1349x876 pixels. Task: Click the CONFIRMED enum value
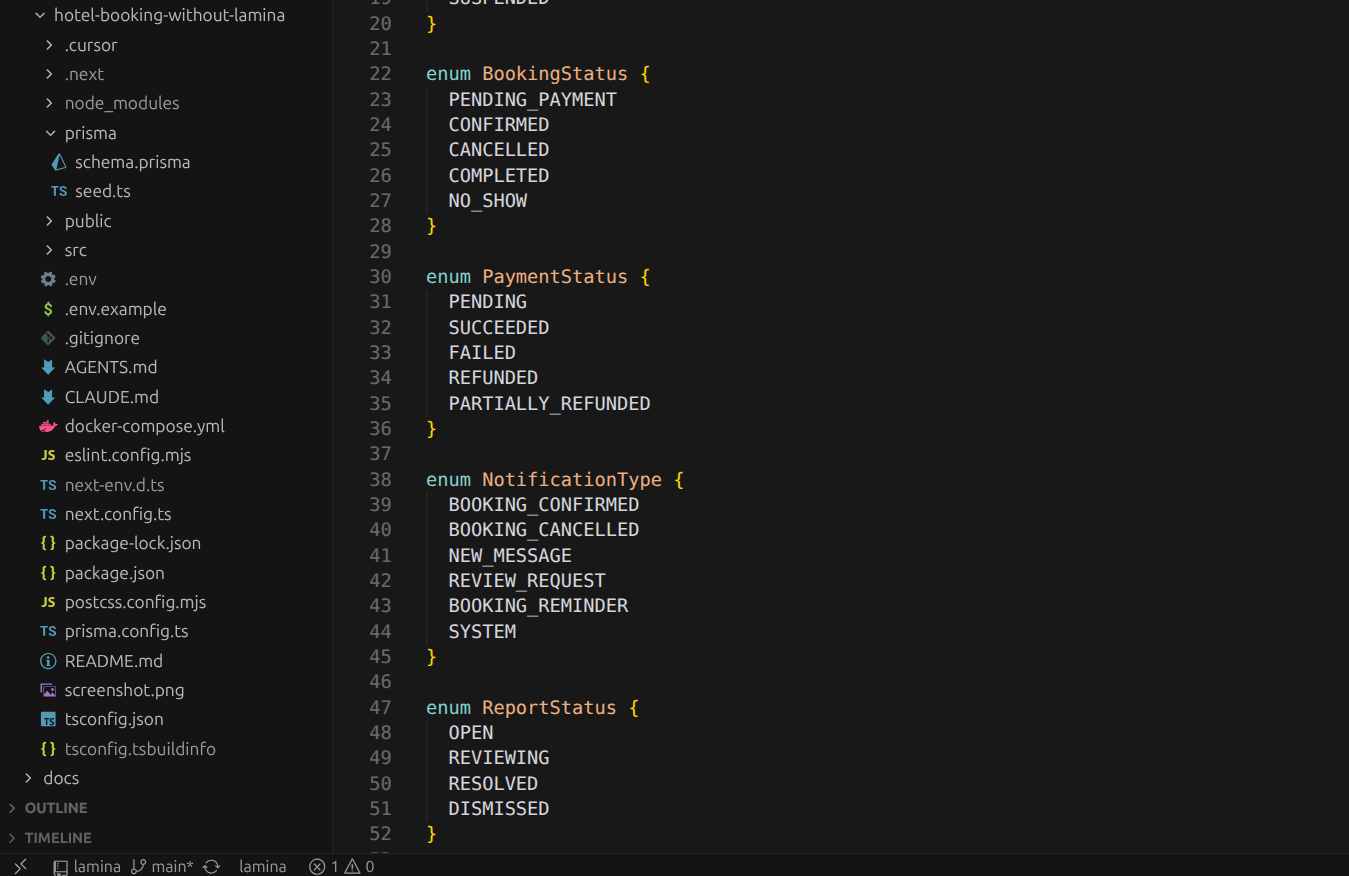coord(498,124)
